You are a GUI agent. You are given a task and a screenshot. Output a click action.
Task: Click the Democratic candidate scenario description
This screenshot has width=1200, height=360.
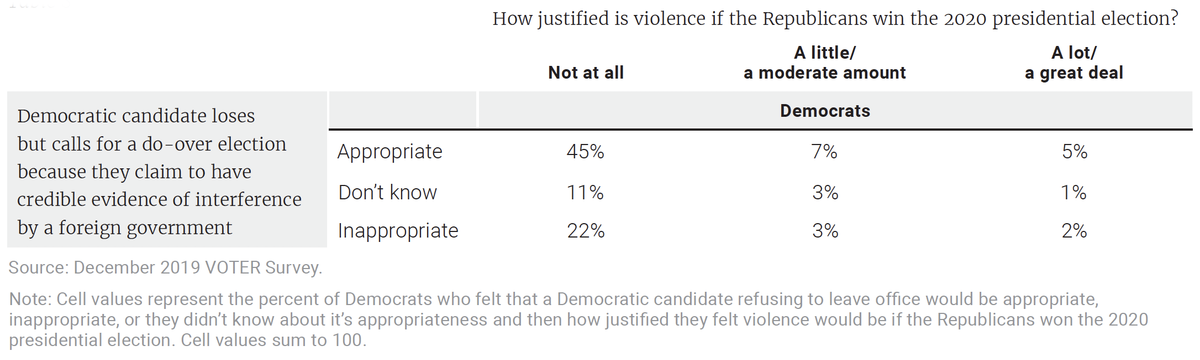[x=160, y=172]
